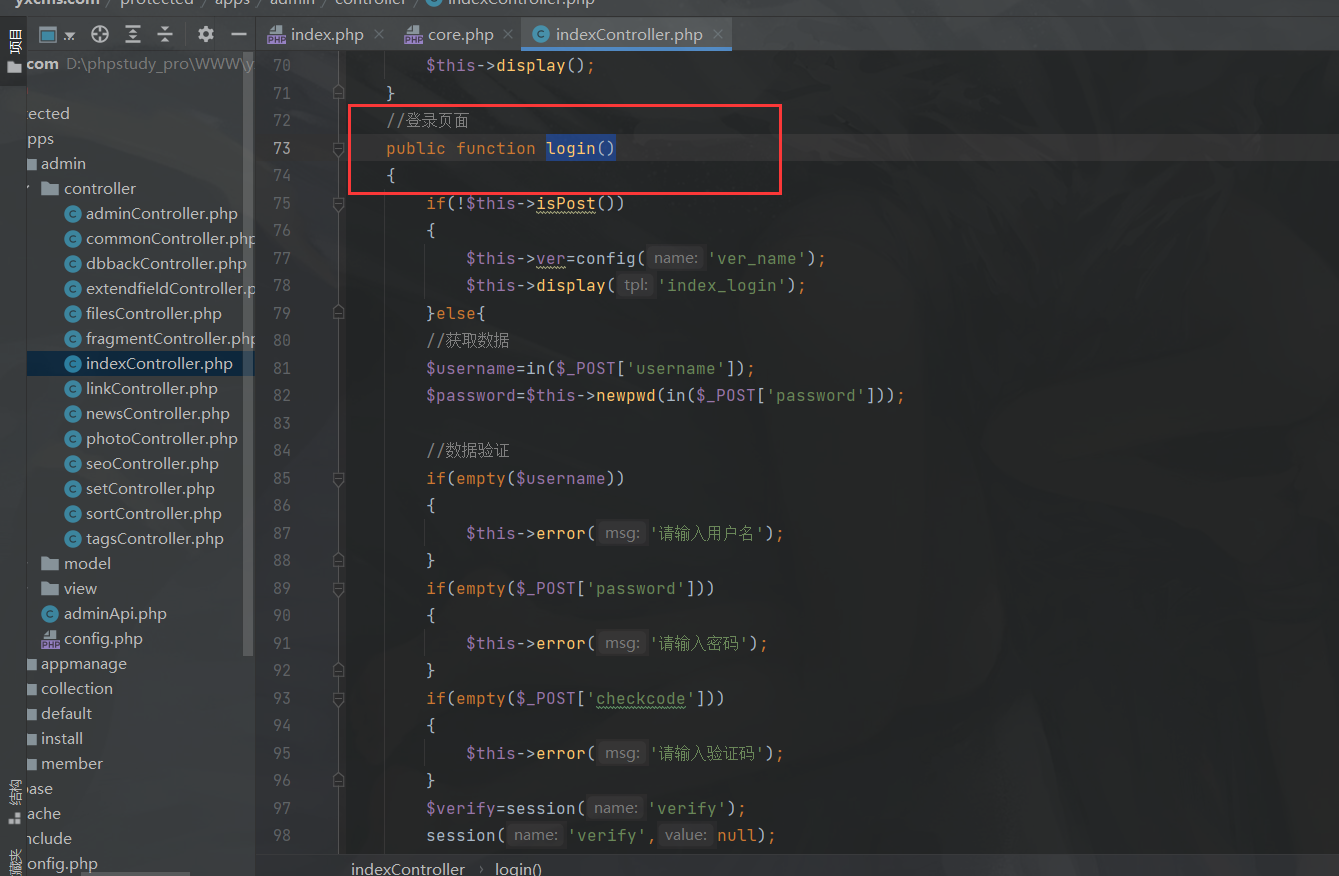
Task: Click the newpwd method call on line 82
Action: tap(626, 395)
